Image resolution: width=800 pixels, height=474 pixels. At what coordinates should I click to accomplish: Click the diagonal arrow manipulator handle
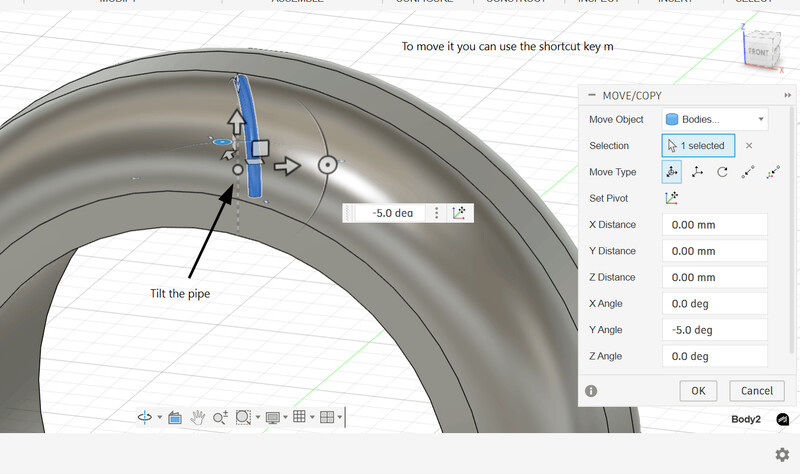[x=228, y=155]
